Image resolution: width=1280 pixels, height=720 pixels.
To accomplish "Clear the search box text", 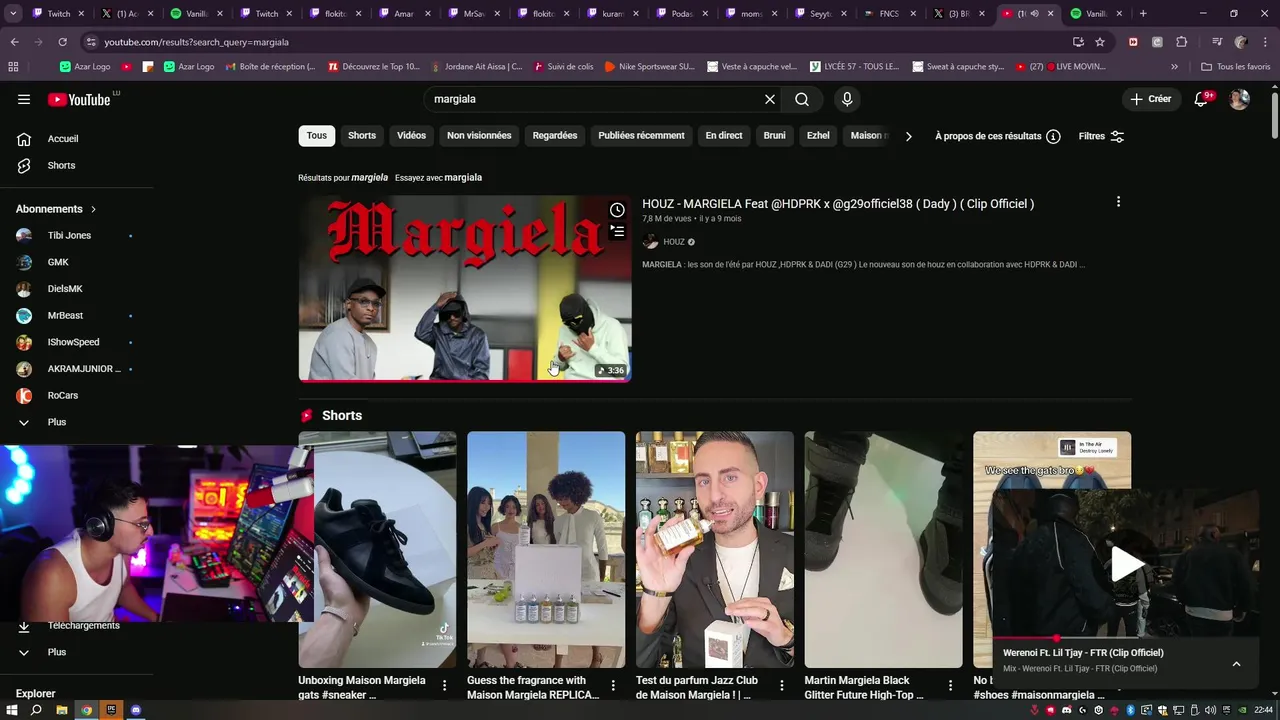I will pos(770,99).
